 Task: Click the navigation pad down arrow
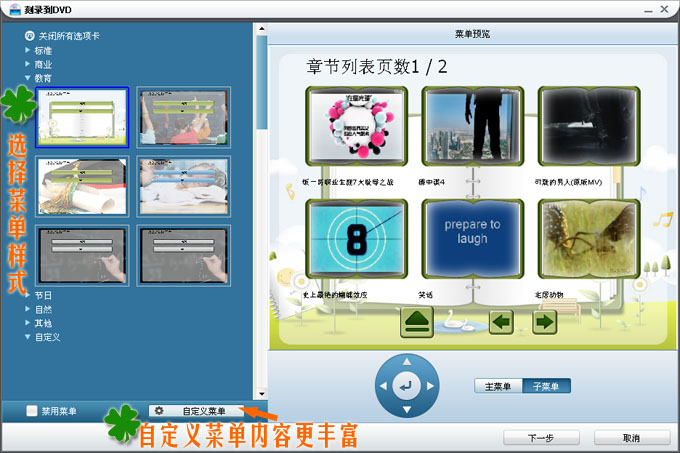[x=407, y=410]
